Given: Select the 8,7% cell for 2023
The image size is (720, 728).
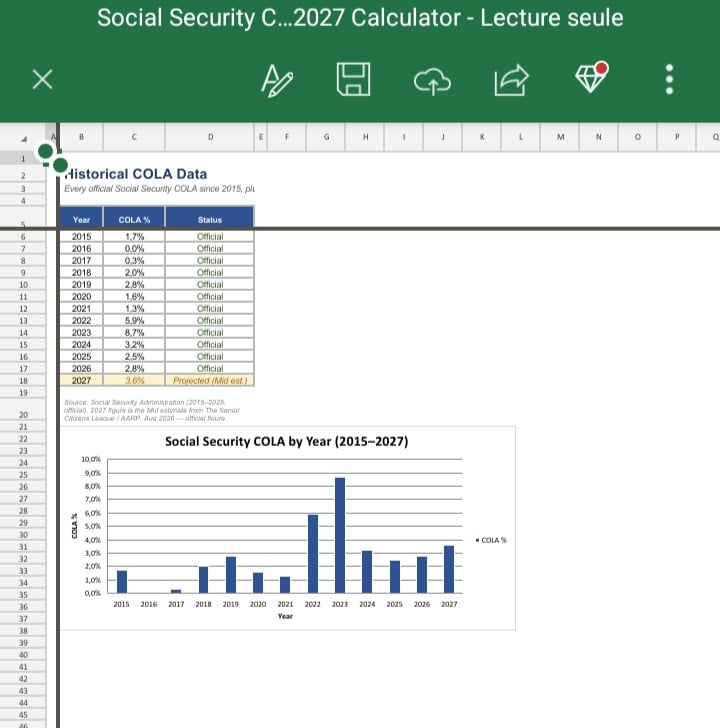Looking at the screenshot, I should 134,332.
